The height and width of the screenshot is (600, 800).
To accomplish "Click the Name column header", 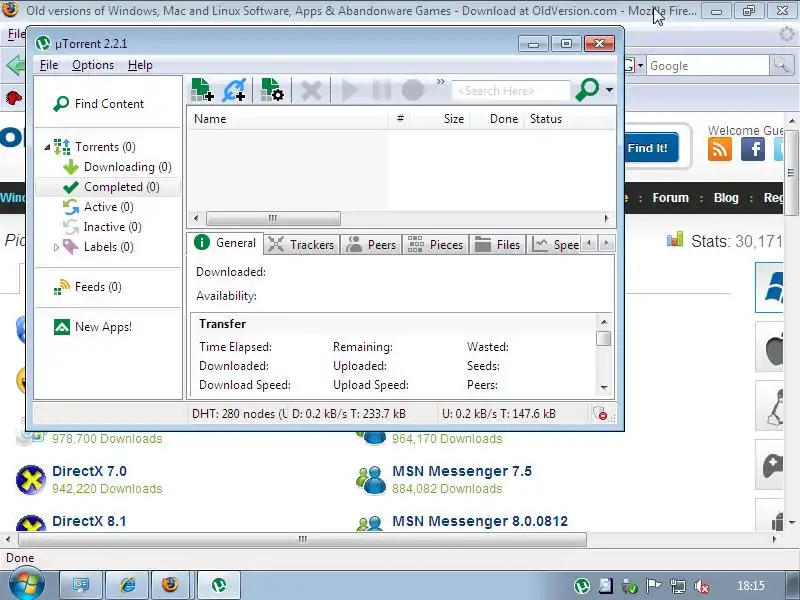I will 287,119.
